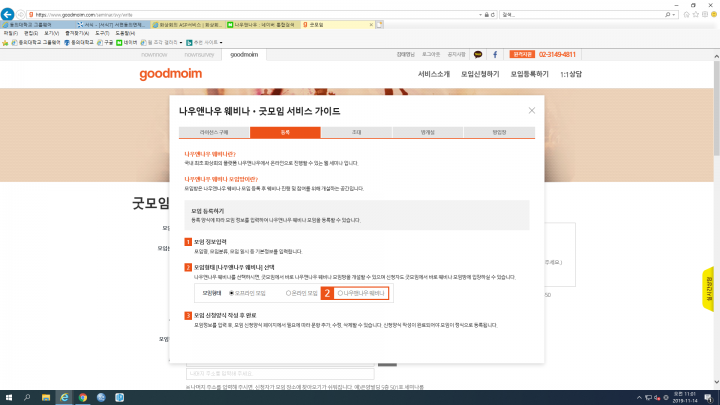The height and width of the screenshot is (405, 720).
Task: Open the 파일(F) menu
Action: 11,34
